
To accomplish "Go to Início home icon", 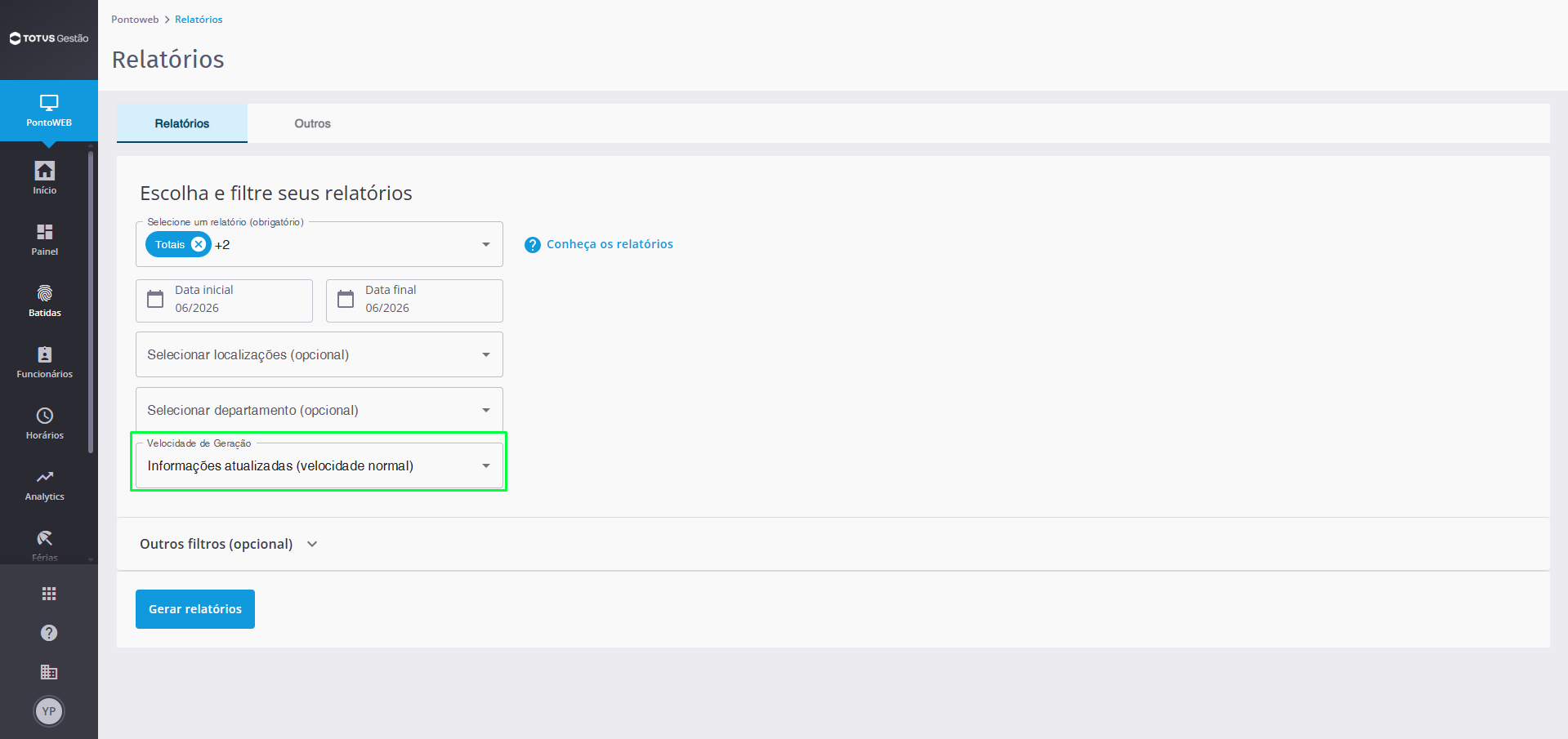I will 45,171.
